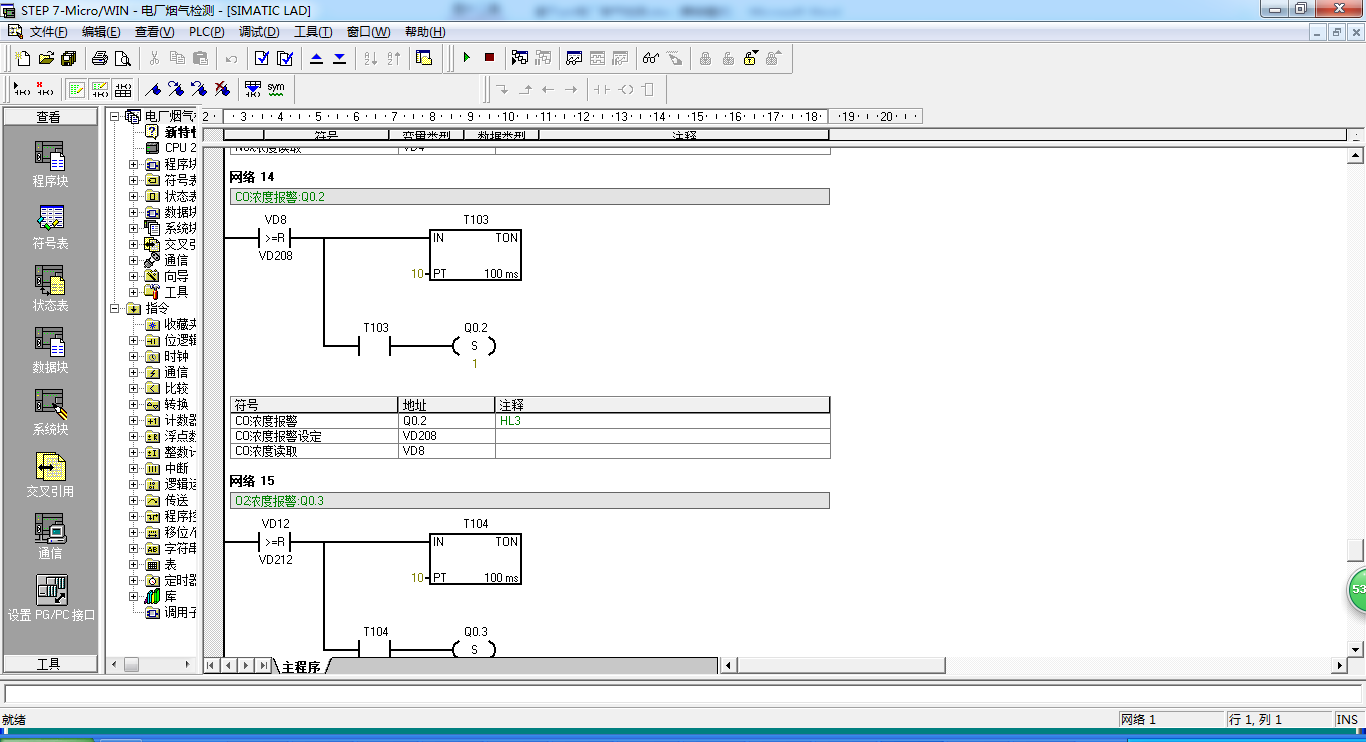Expand the 符号表 tree node
Screen dimensions: 1366x742
tap(134, 180)
